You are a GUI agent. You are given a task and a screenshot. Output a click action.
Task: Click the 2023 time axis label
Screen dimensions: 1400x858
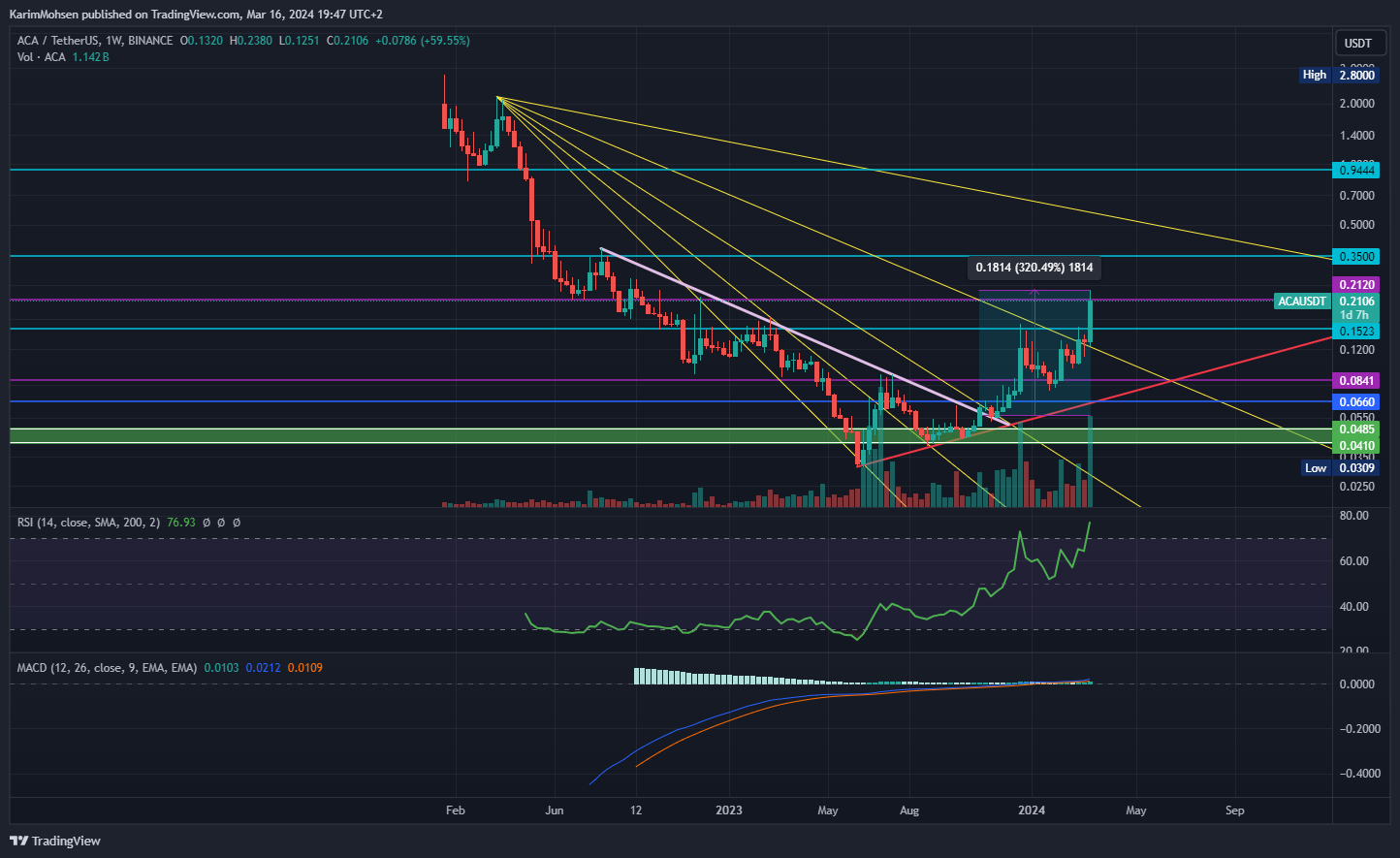(x=728, y=810)
